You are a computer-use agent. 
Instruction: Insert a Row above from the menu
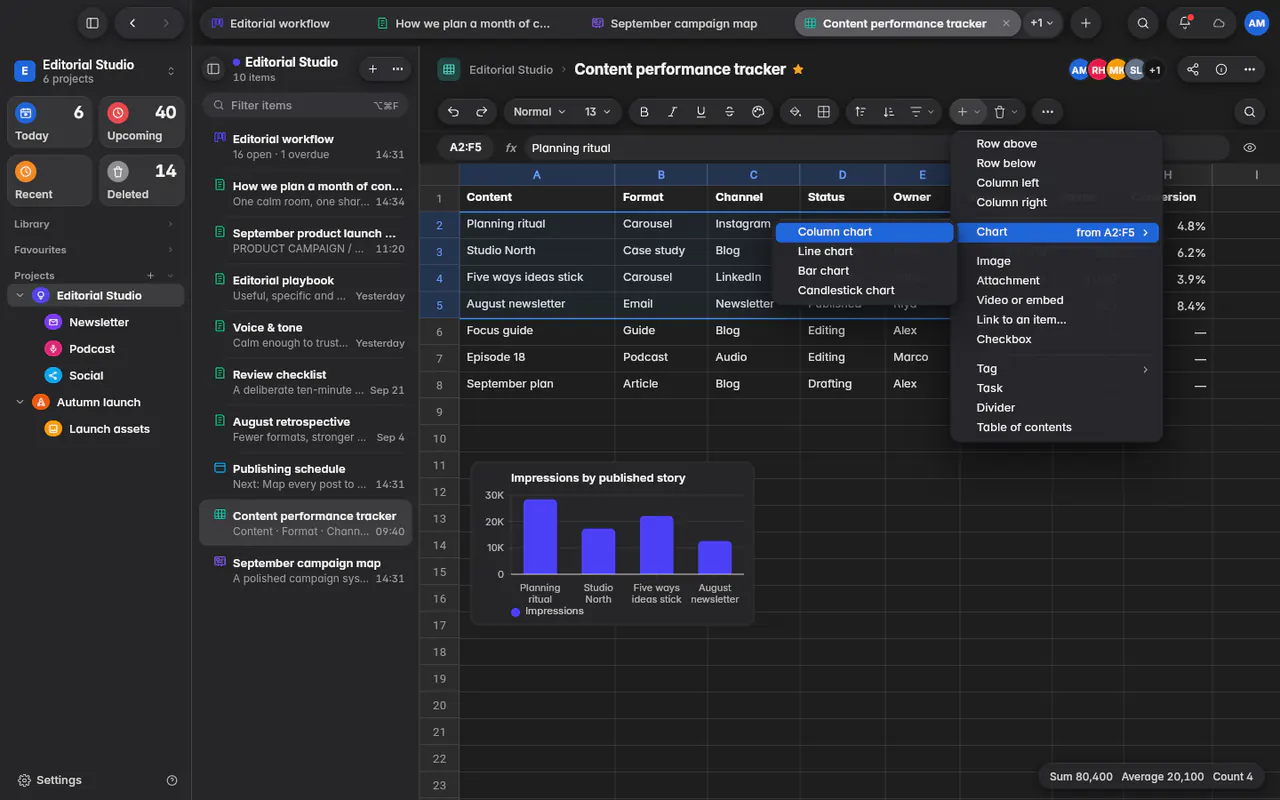coord(1057,144)
